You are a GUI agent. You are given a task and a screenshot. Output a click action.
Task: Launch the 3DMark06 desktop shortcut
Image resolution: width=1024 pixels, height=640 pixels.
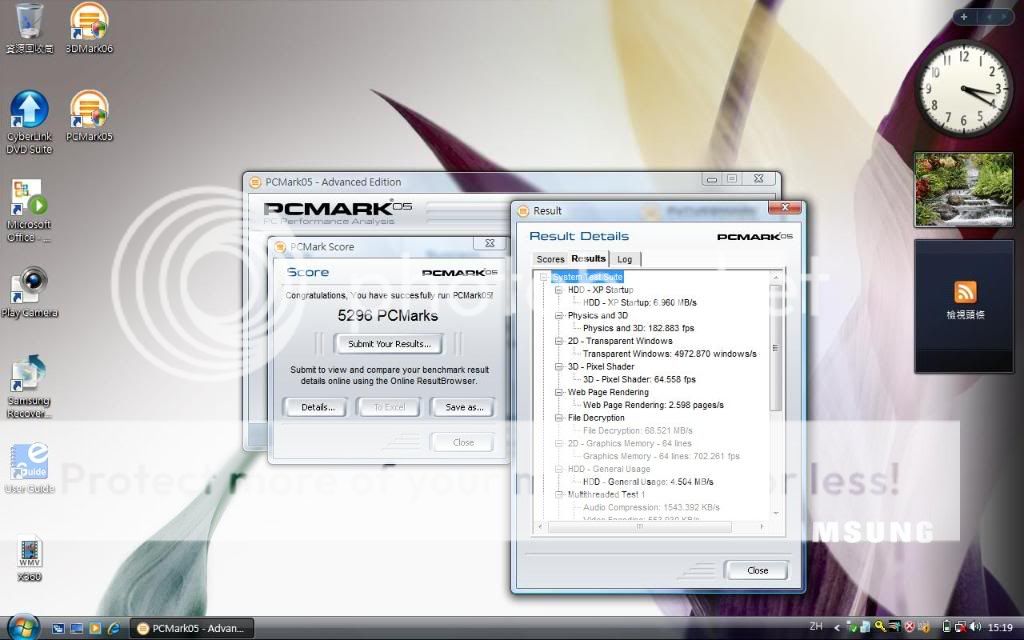89,28
